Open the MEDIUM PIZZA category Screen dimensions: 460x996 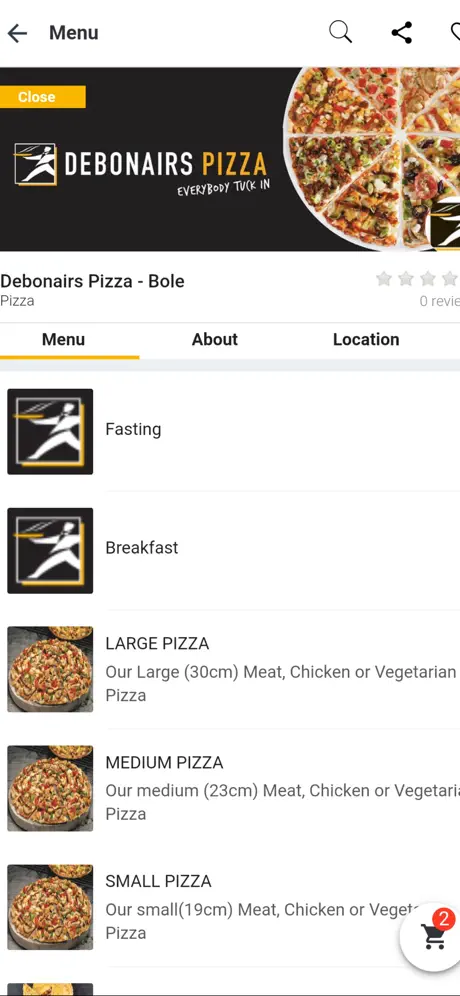(x=230, y=788)
